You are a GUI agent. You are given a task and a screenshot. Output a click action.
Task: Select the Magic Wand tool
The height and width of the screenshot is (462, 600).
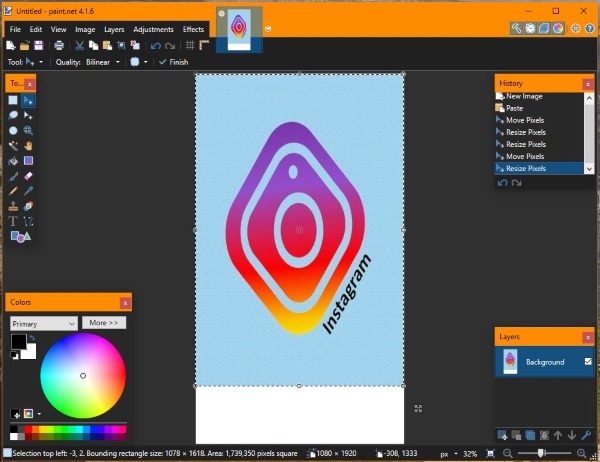click(13, 145)
